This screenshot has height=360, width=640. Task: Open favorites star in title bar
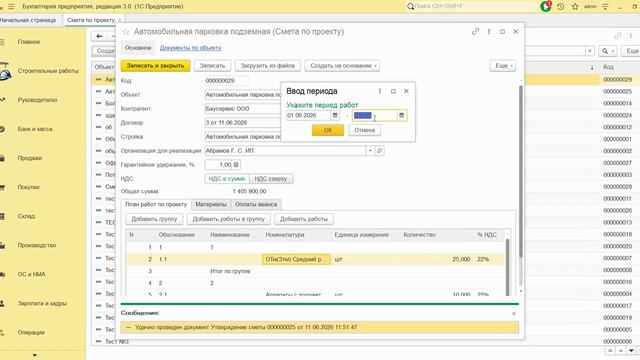pyautogui.click(x=575, y=7)
